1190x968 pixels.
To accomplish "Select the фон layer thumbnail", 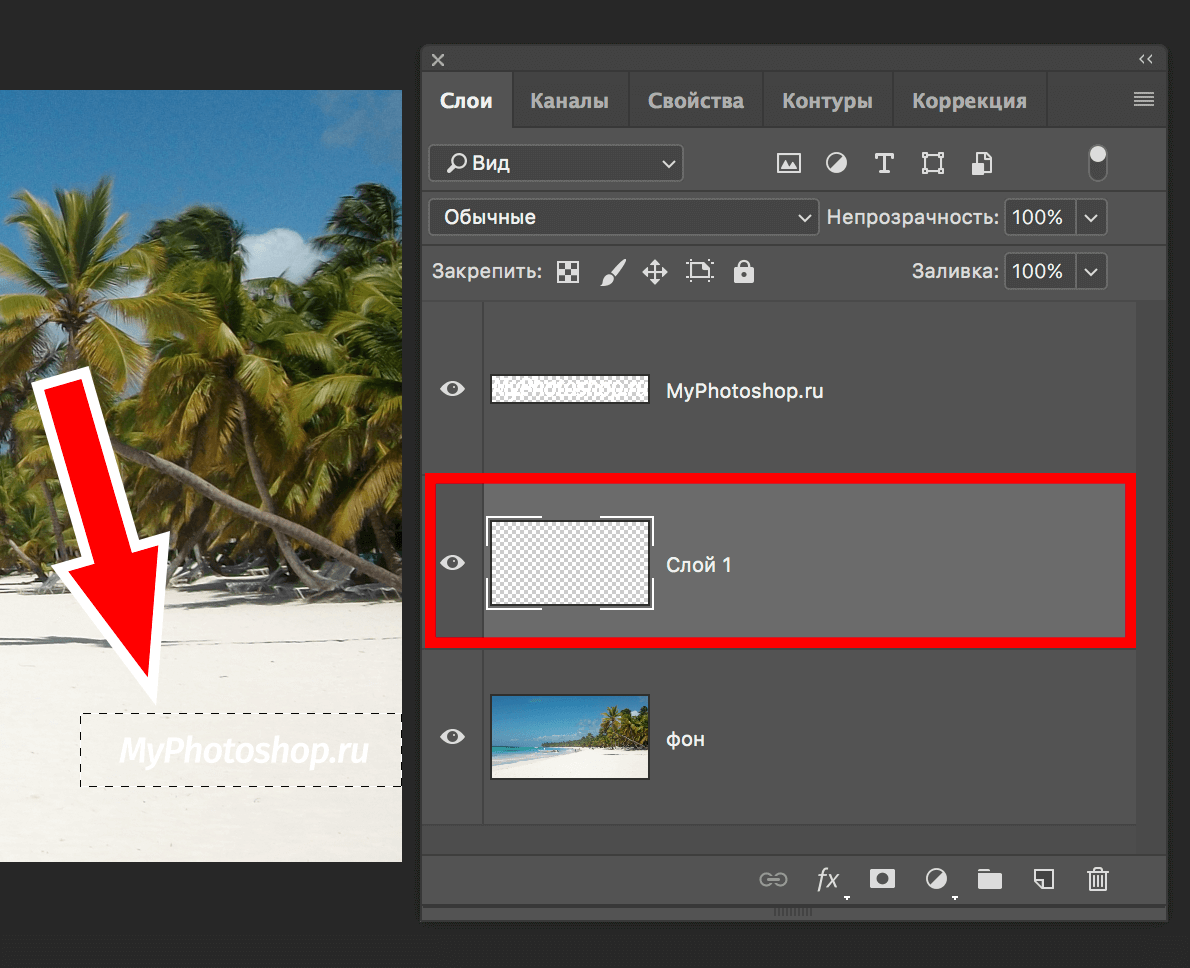I will pyautogui.click(x=570, y=737).
